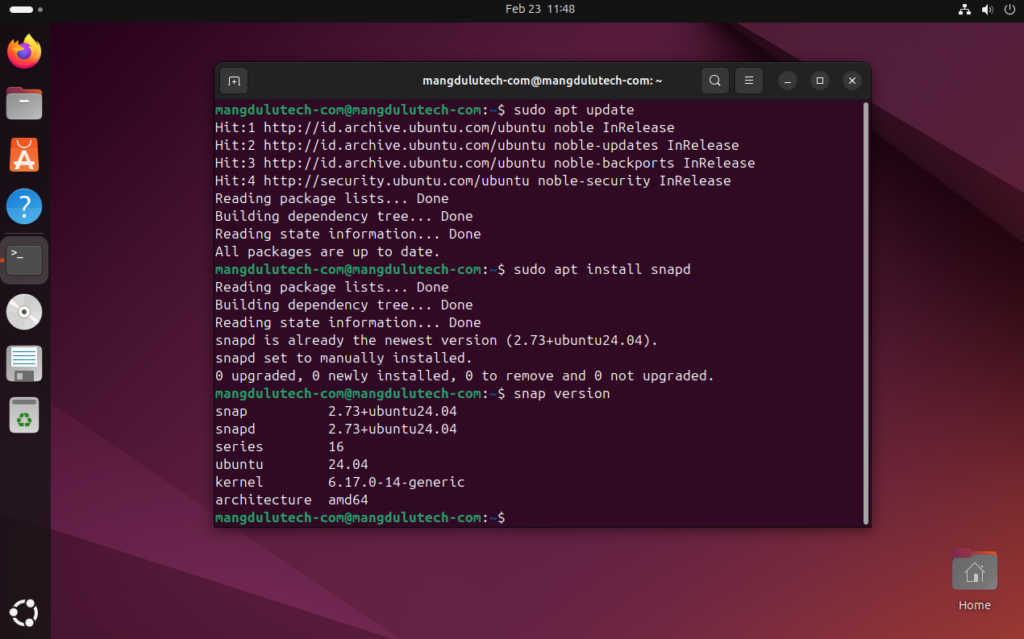Open quick settings from the system tray

[986, 9]
